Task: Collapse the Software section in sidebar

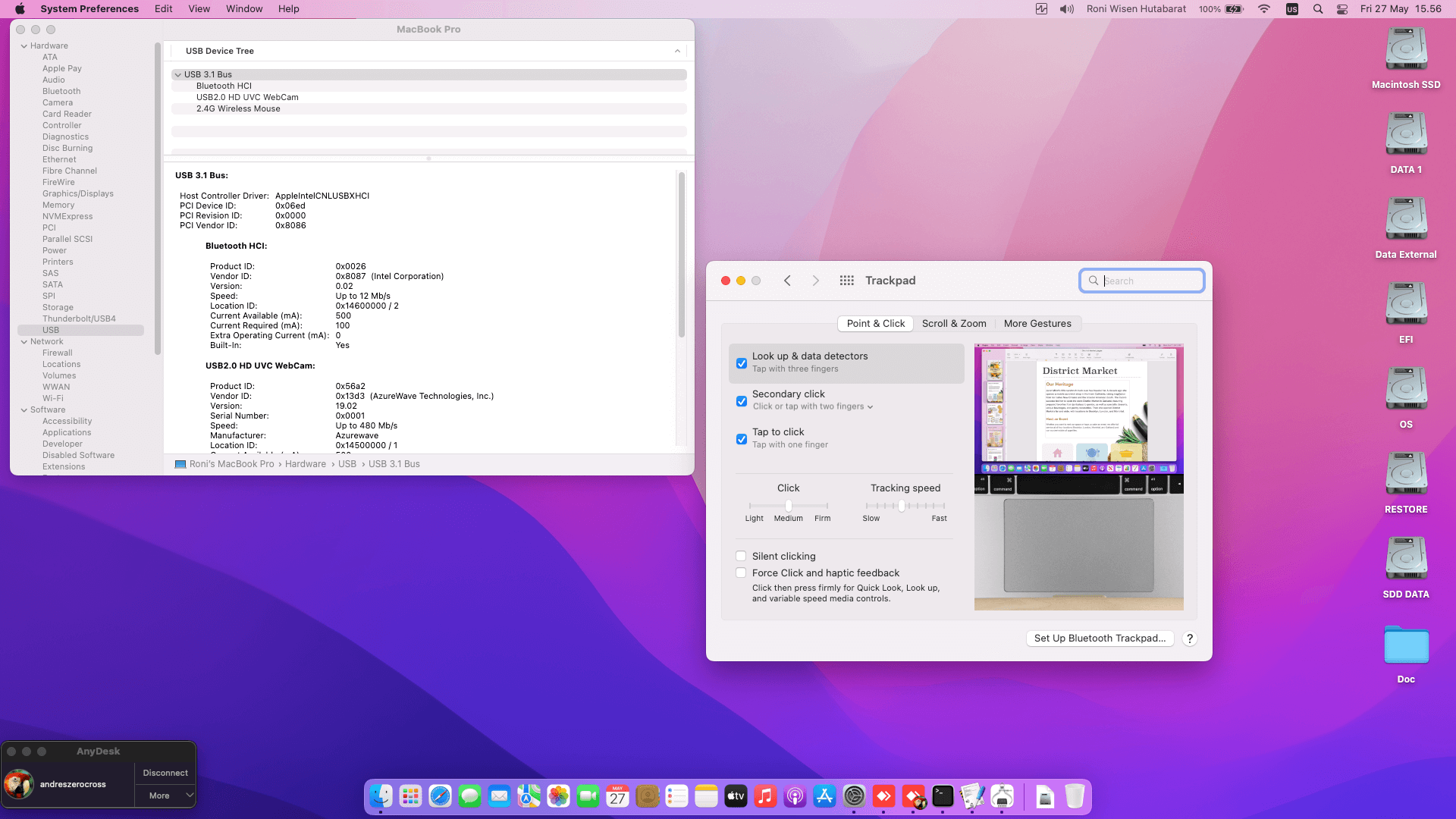Action: point(24,409)
